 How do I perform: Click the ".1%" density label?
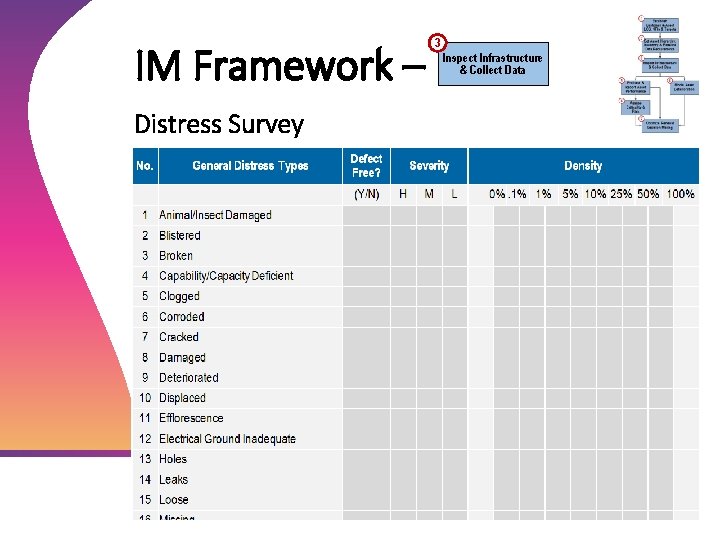point(517,194)
